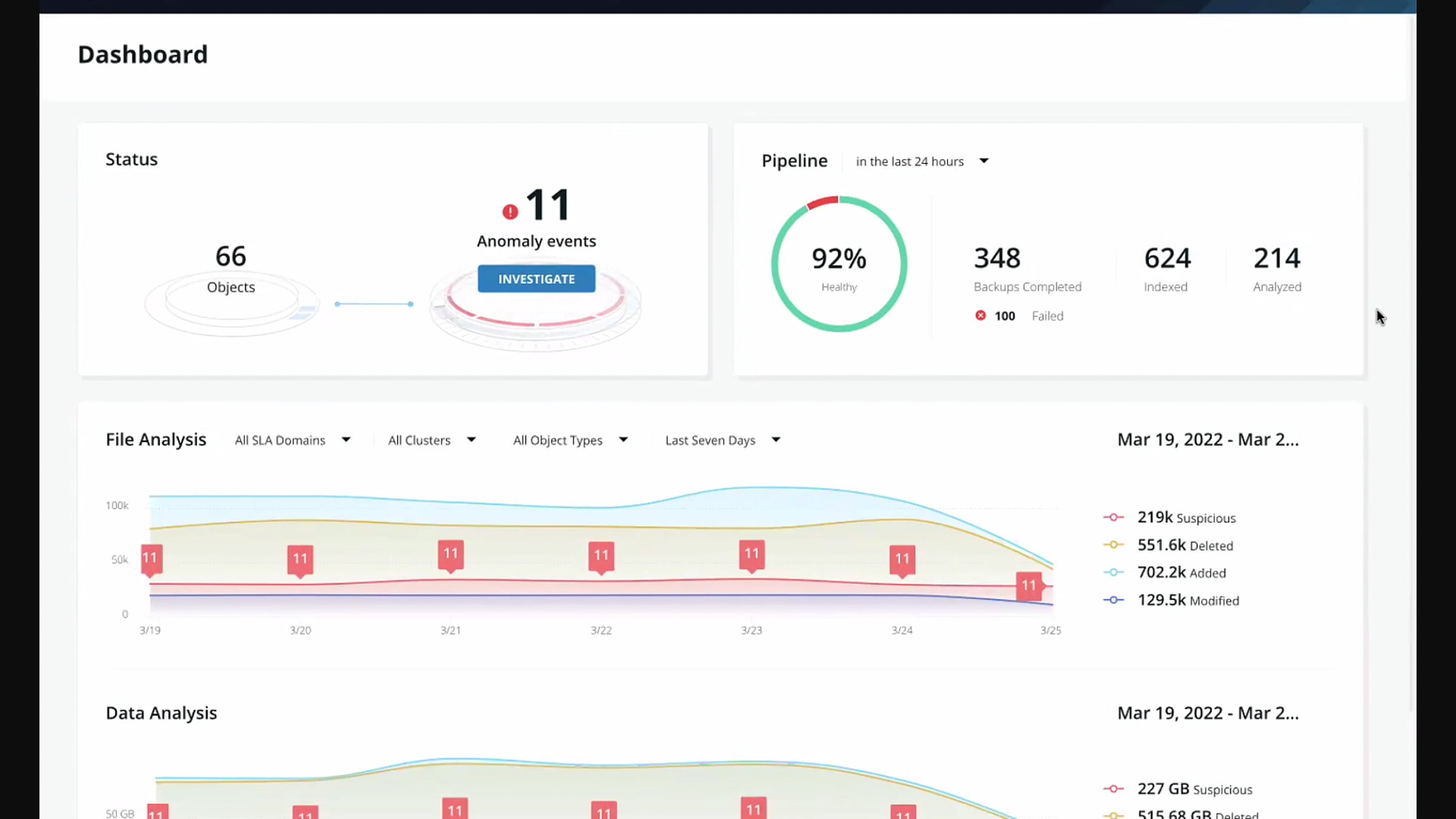This screenshot has height=819, width=1456.
Task: Click the red anomaly alert icon
Action: [x=510, y=212]
